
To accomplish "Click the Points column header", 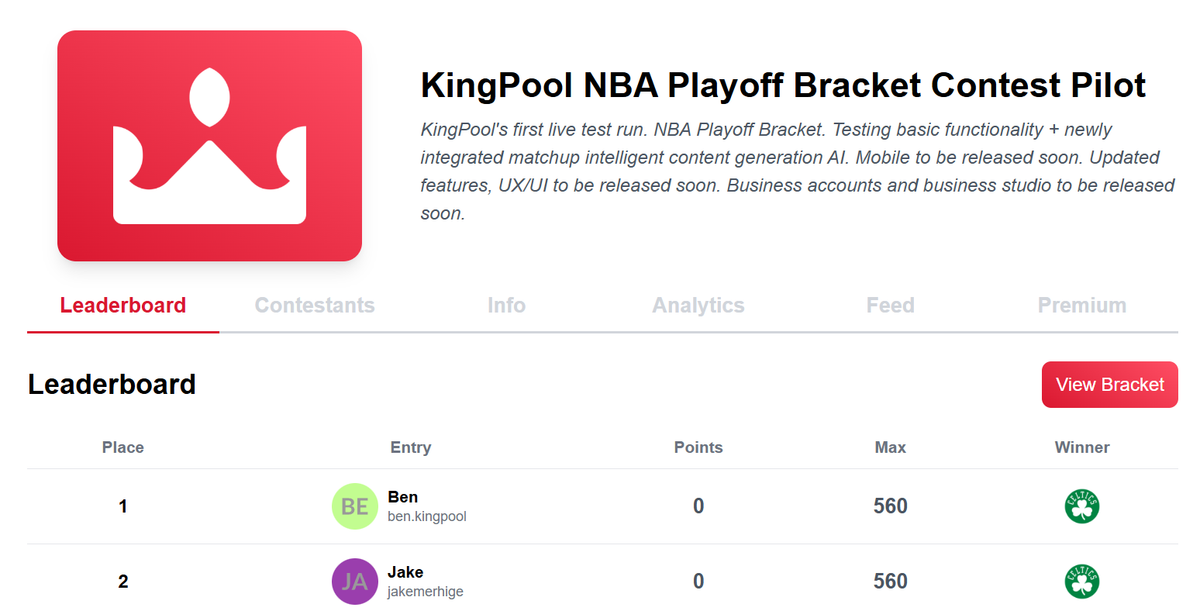I will [x=698, y=447].
